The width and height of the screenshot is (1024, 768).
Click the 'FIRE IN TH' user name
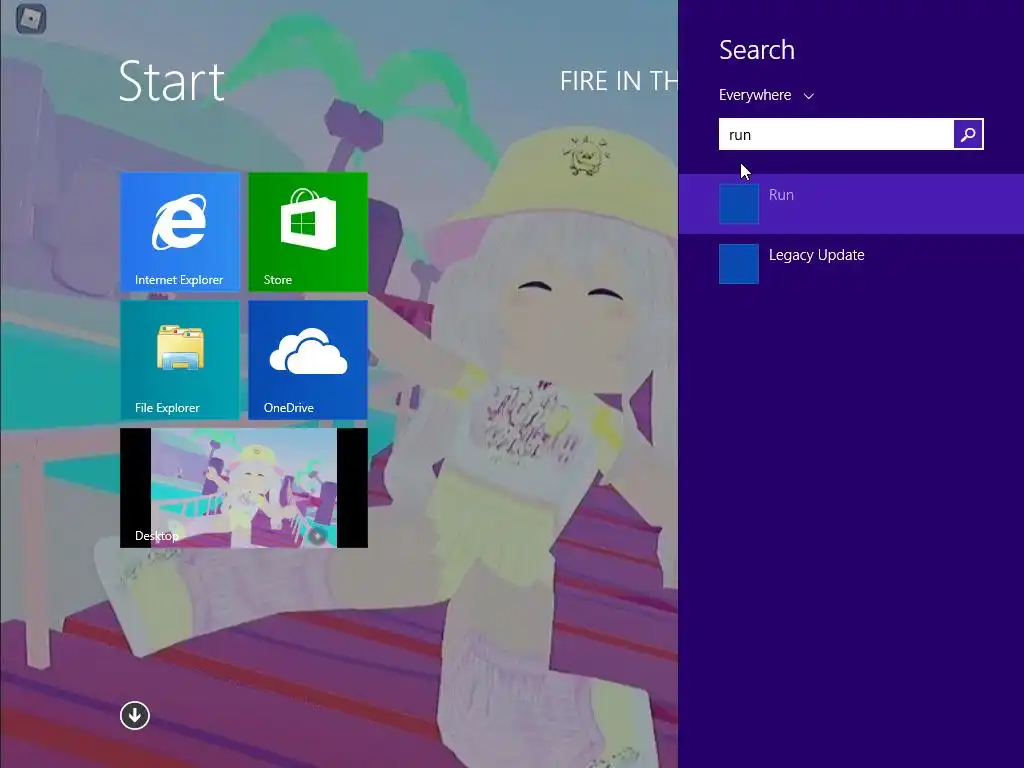click(x=618, y=81)
